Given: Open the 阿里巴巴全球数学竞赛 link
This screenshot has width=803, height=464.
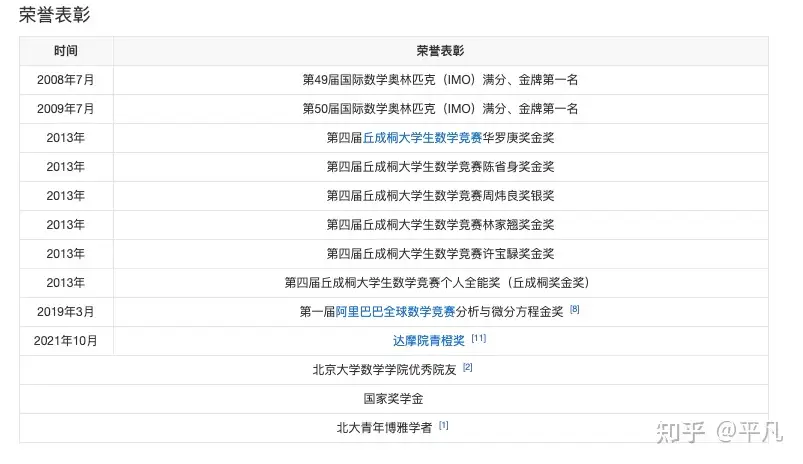Looking at the screenshot, I should 395,312.
